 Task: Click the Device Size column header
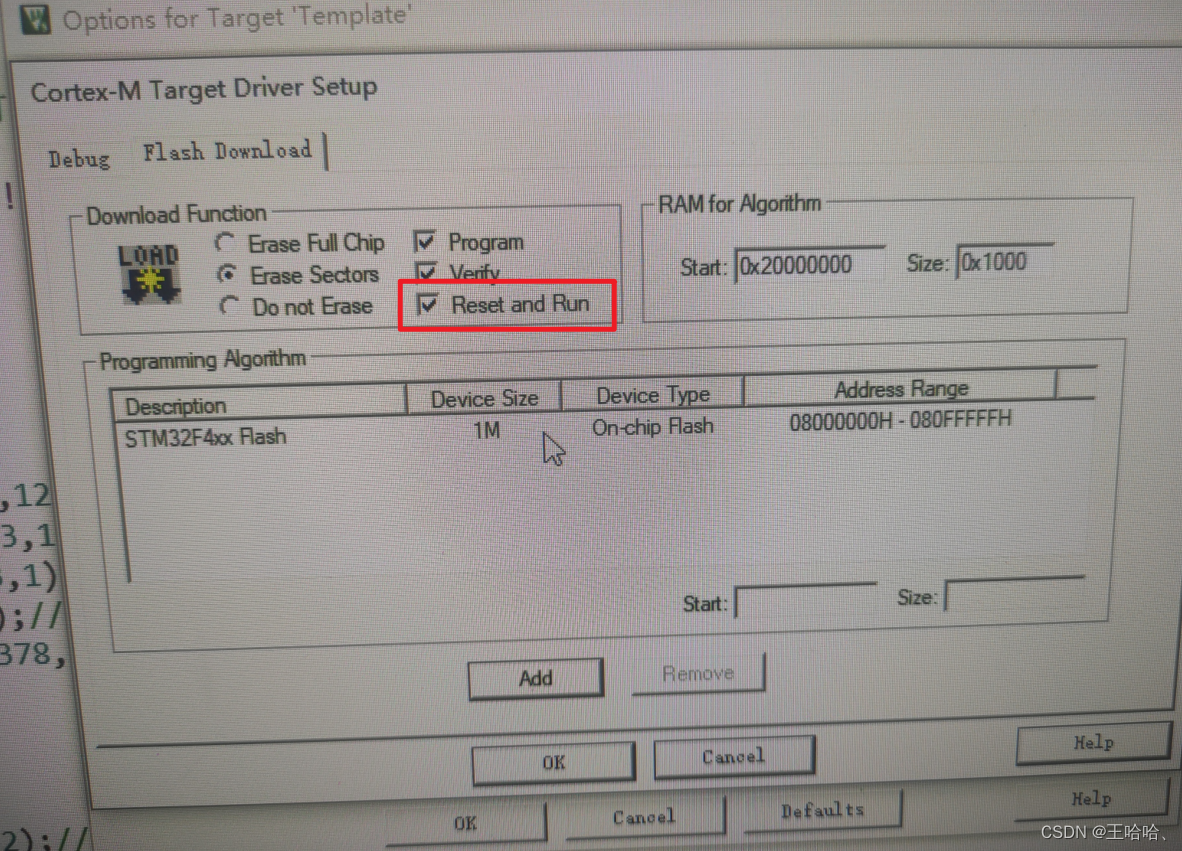(485, 399)
